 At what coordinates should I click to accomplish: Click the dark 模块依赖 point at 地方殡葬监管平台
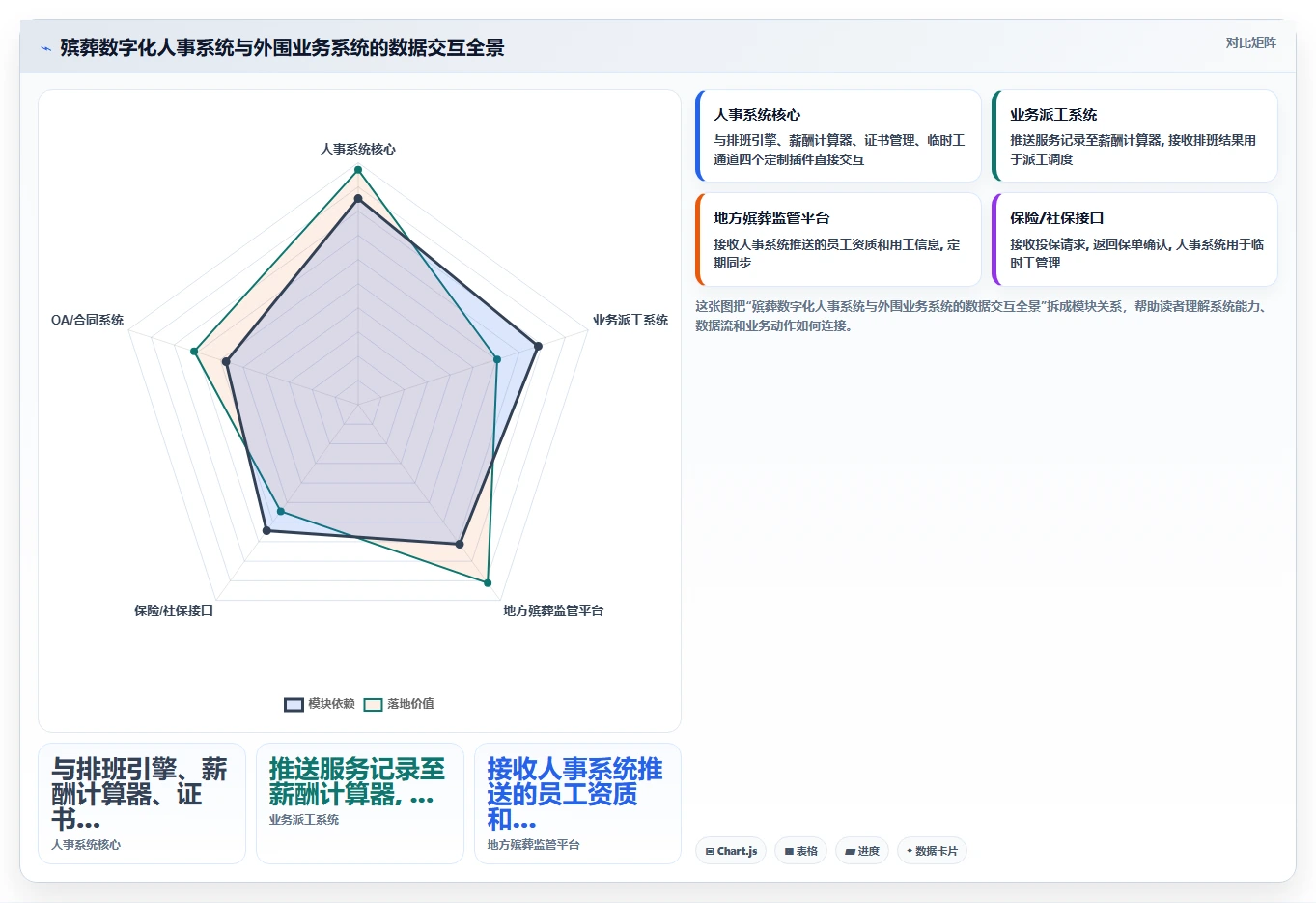[x=460, y=545]
